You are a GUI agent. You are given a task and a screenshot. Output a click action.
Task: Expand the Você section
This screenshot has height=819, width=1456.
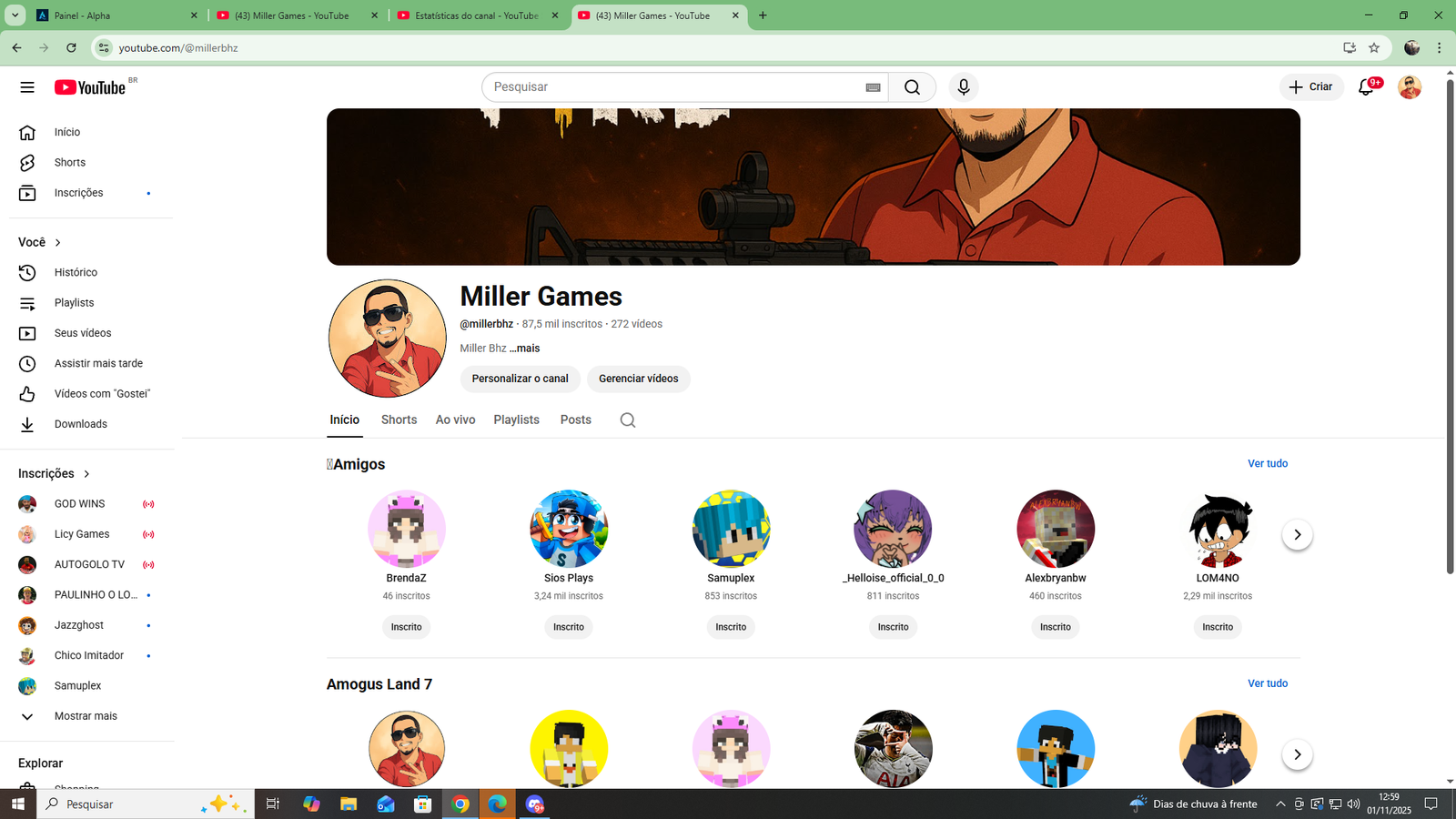[x=40, y=242]
